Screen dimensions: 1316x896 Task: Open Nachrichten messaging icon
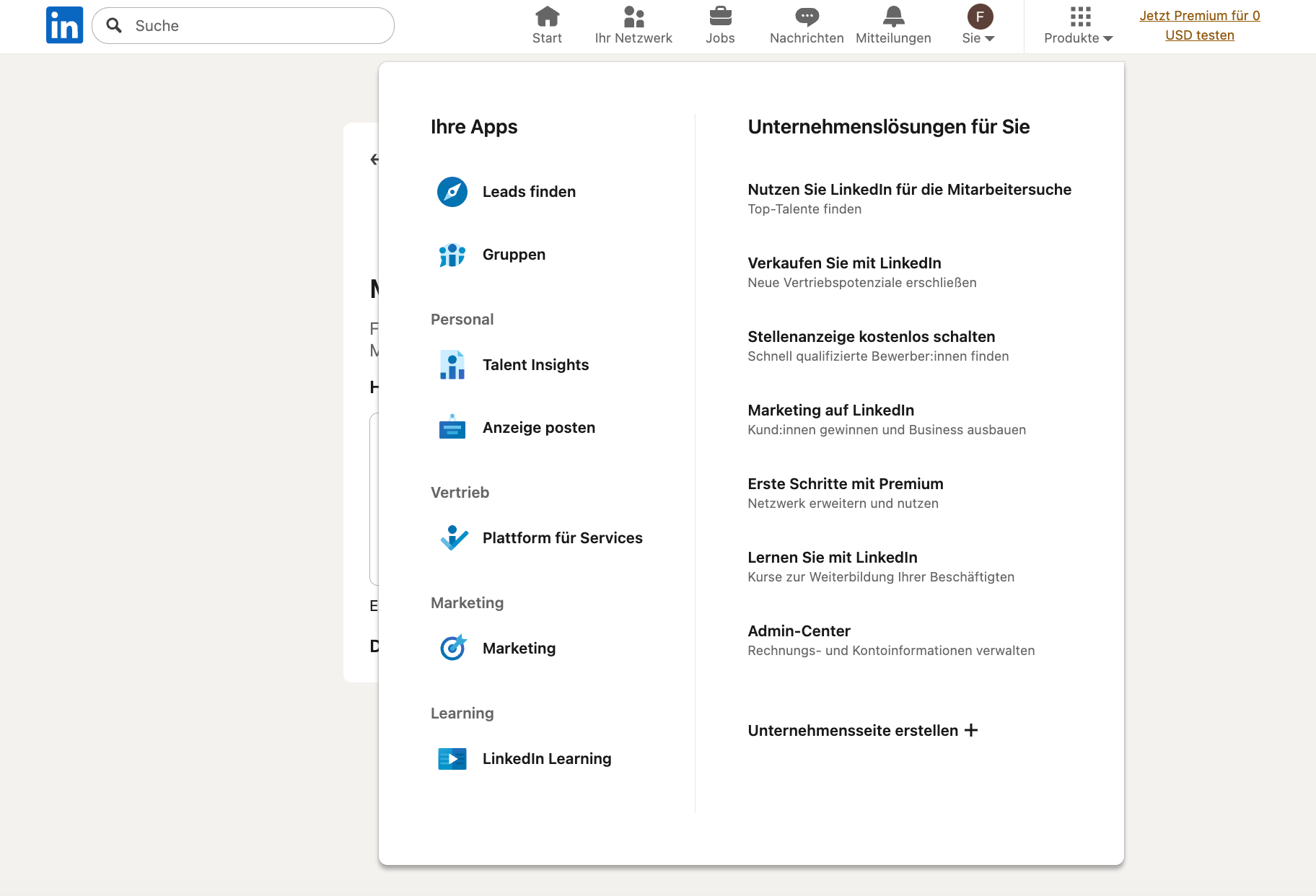click(806, 16)
